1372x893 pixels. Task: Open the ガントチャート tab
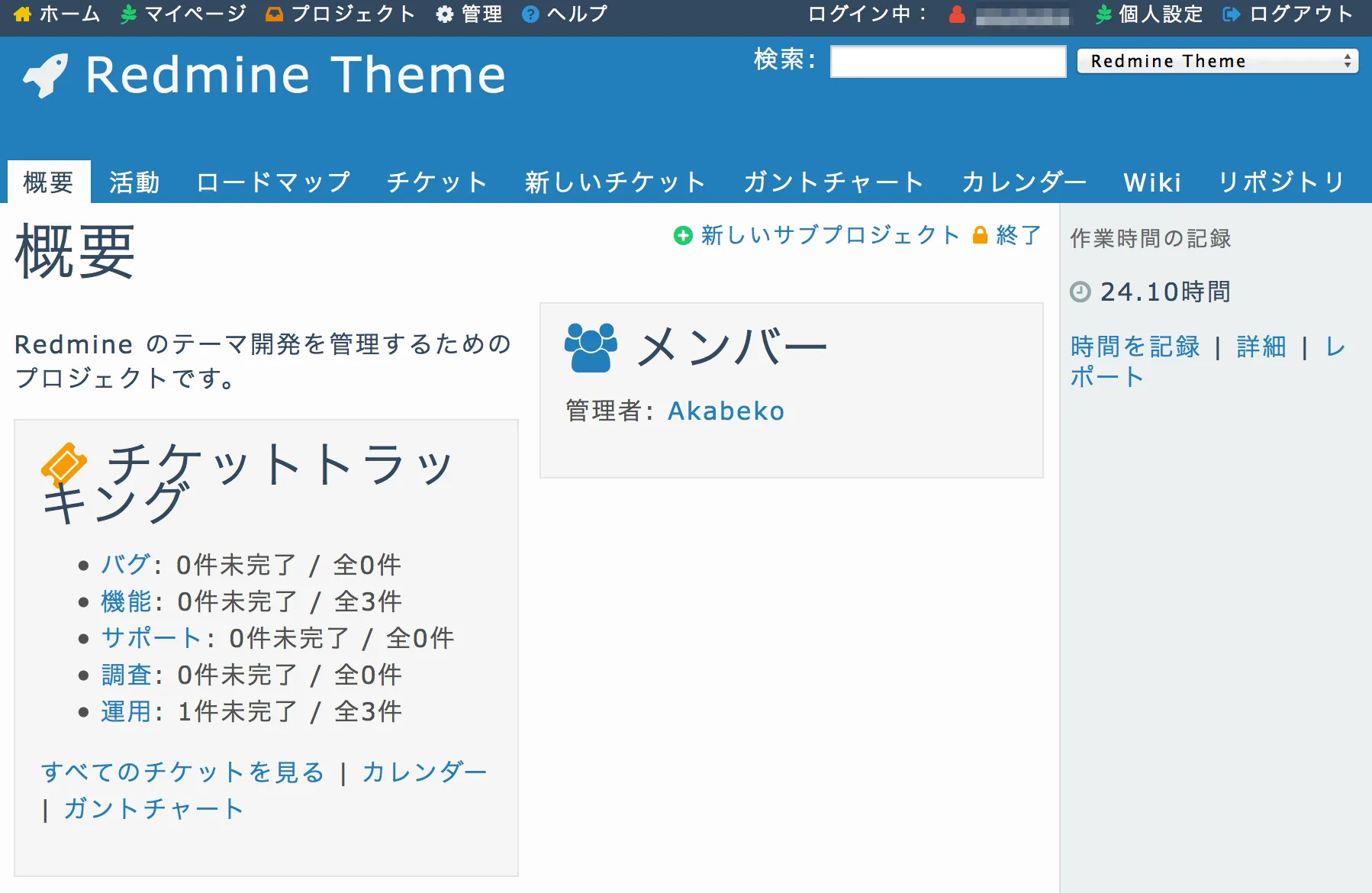click(x=833, y=182)
